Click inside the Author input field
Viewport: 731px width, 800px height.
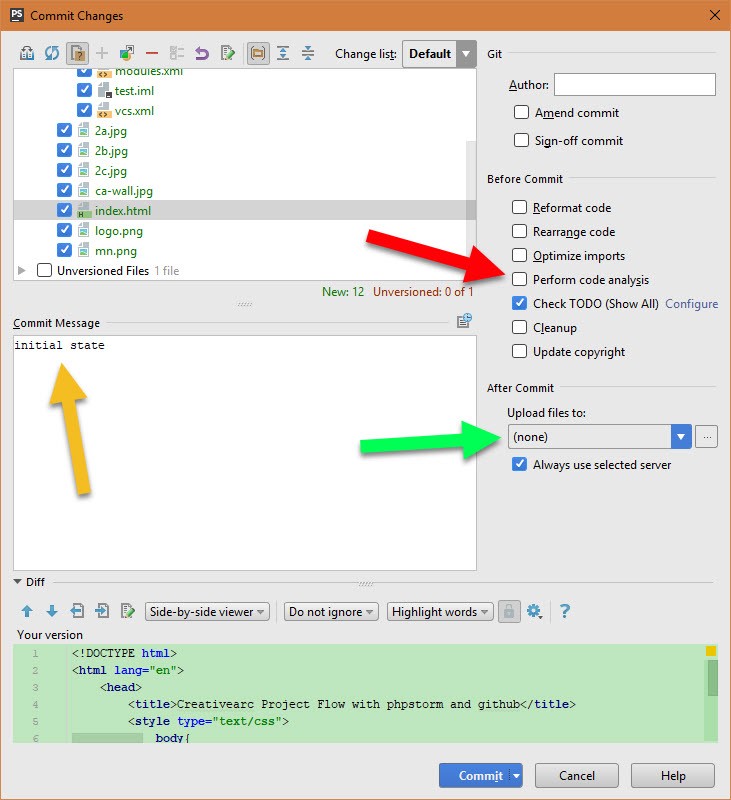click(634, 85)
